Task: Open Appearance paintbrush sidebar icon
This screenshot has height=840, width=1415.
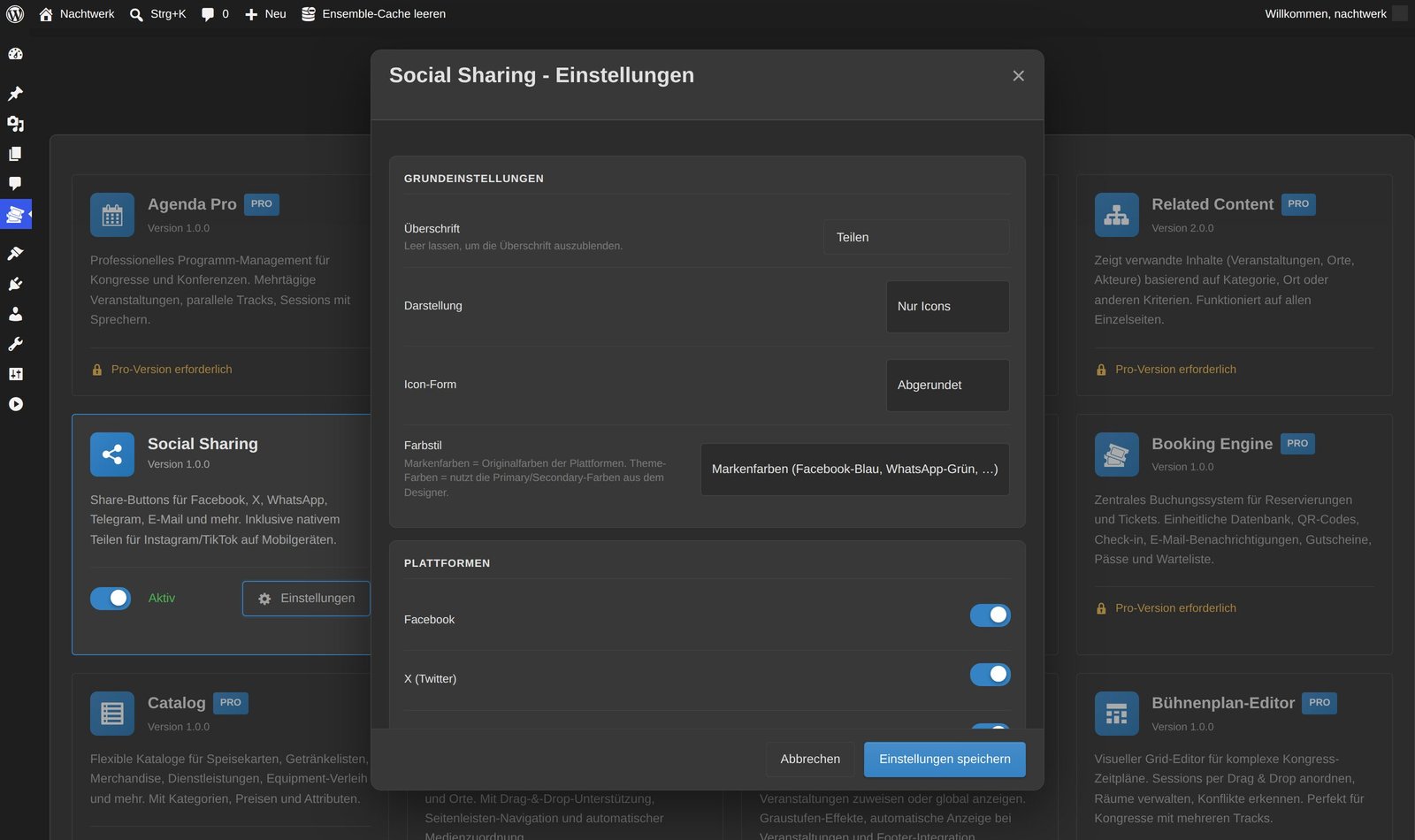Action: pos(15,254)
